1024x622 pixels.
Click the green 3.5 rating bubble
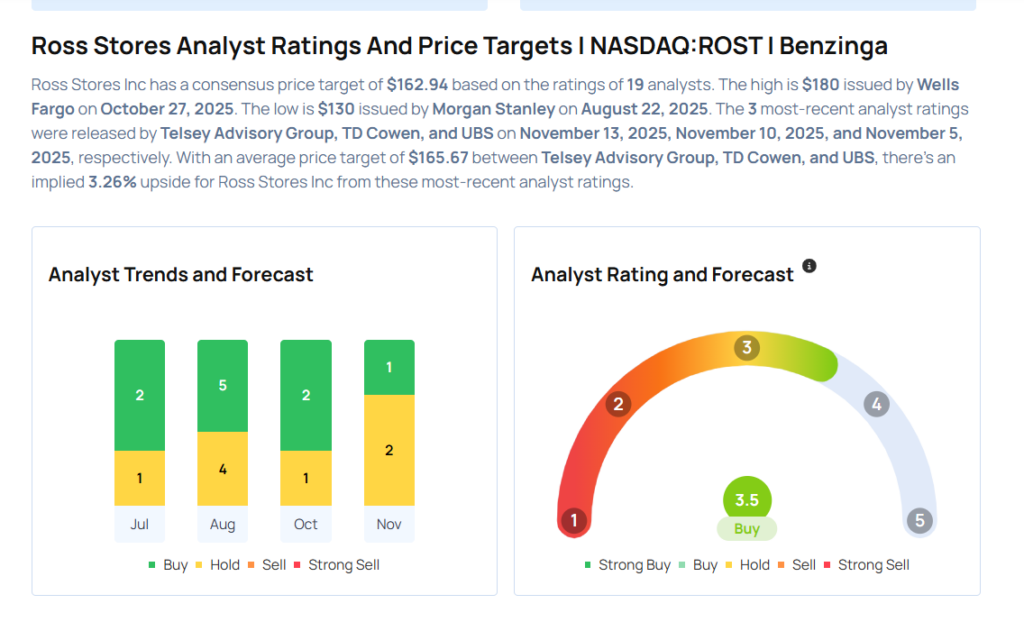pos(747,500)
